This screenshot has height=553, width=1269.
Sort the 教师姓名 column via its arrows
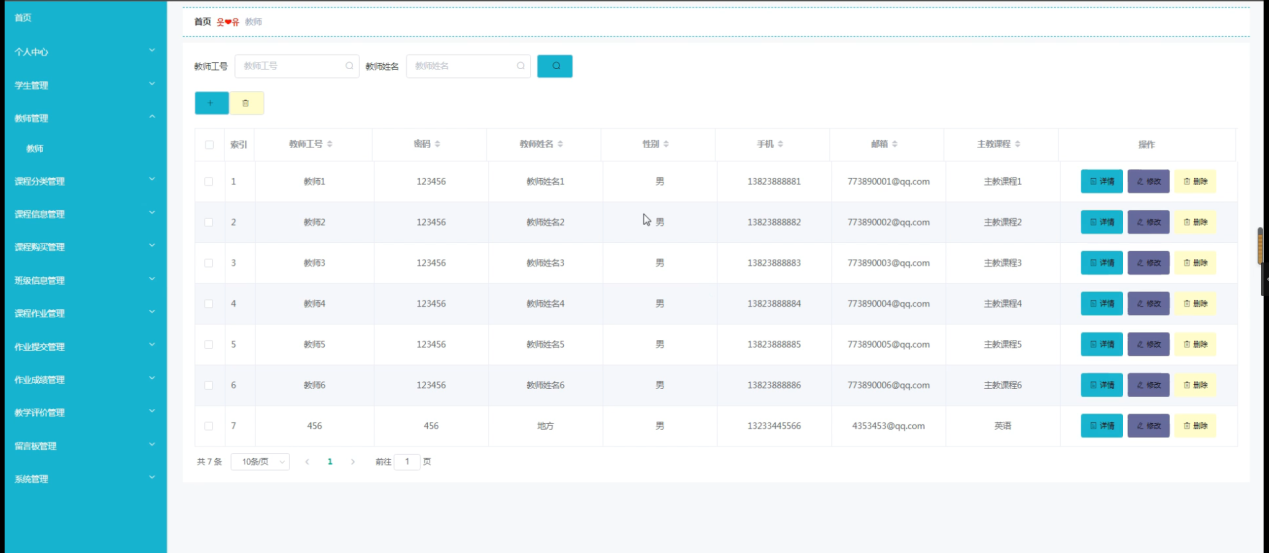click(x=561, y=145)
